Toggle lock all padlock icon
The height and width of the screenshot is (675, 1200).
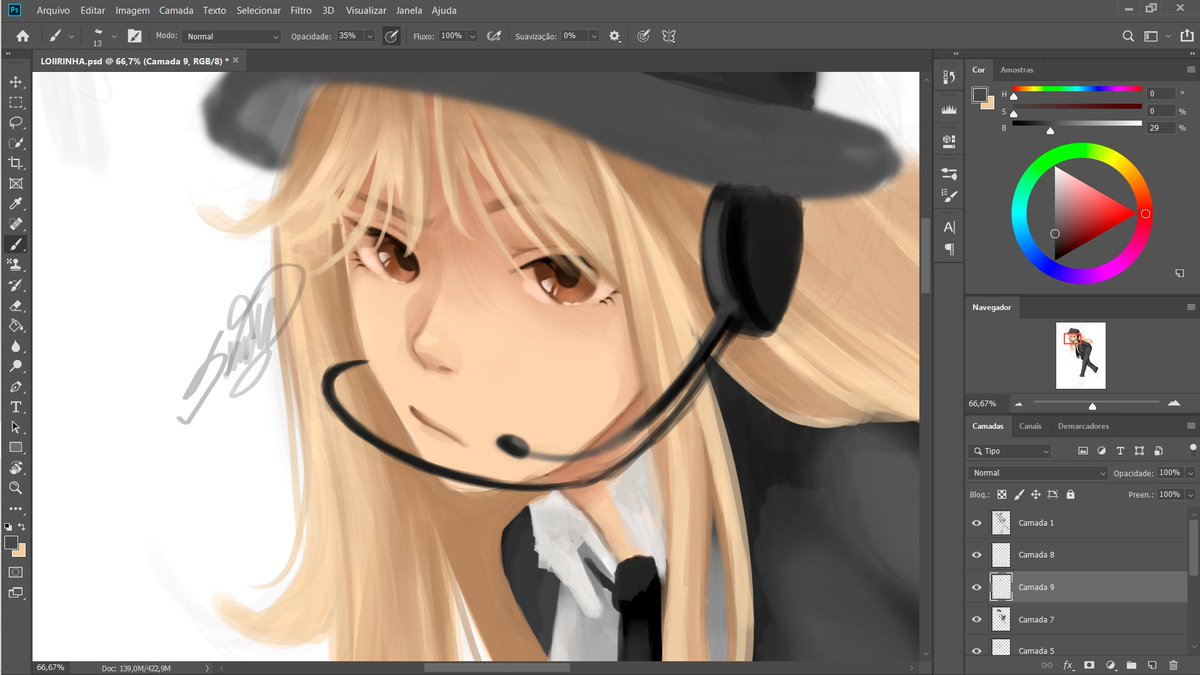[x=1070, y=494]
